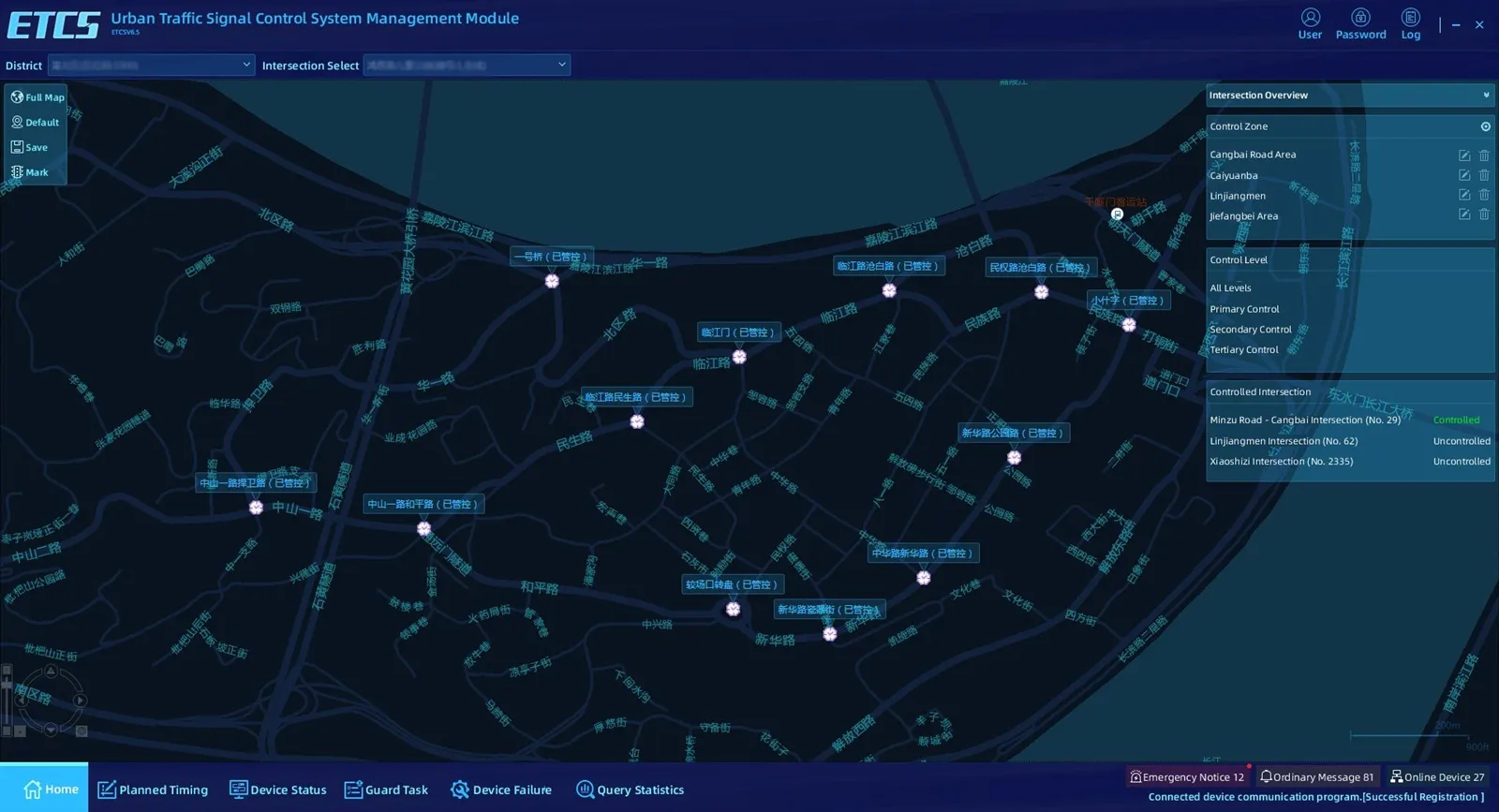View Emergency Notice 12 messages

[x=1187, y=776]
